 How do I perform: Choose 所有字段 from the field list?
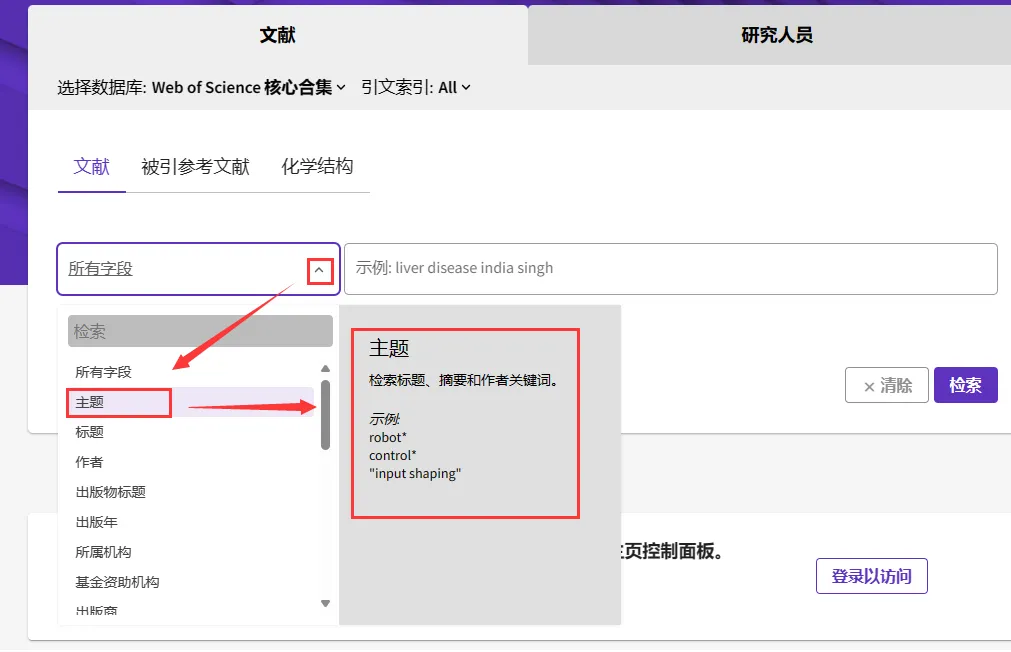[x=104, y=372]
